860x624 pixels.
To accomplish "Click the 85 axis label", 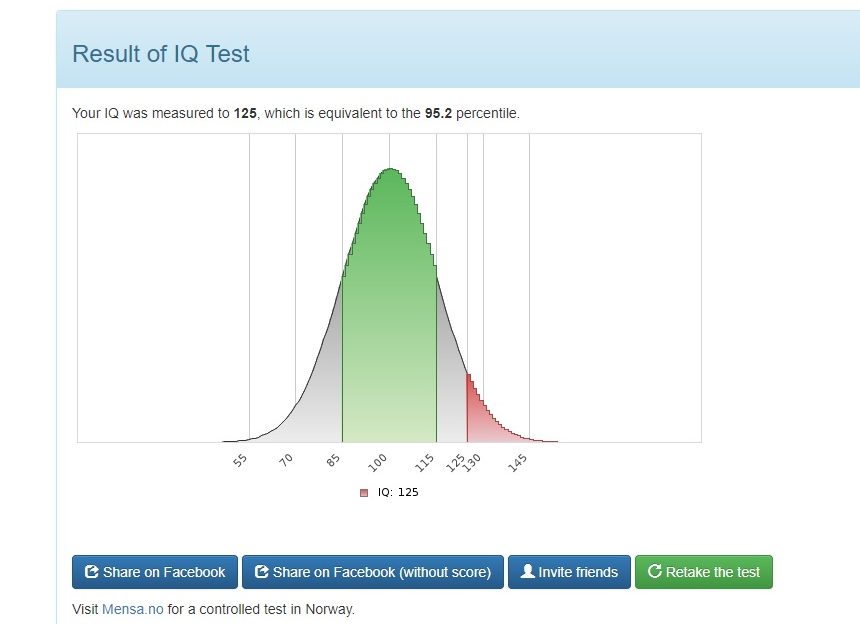I will click(333, 461).
